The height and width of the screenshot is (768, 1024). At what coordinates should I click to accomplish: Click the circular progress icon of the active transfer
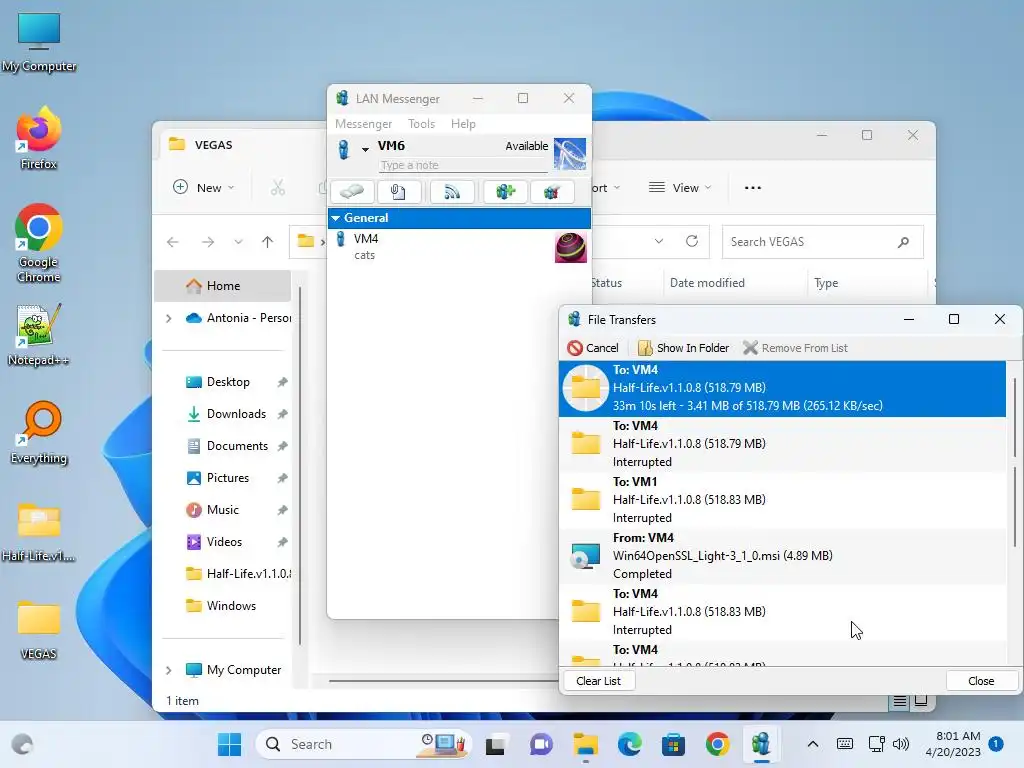click(586, 388)
